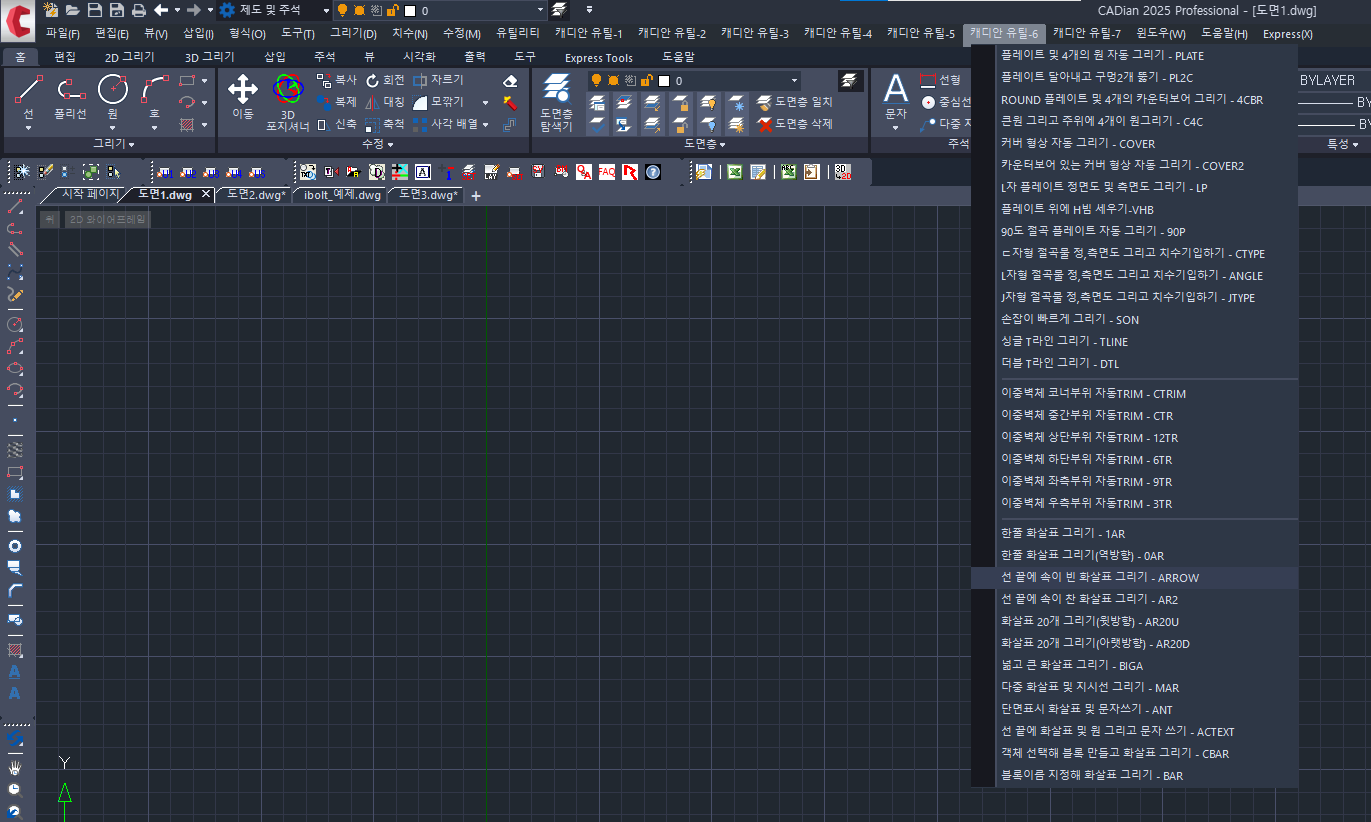The width and height of the screenshot is (1371, 822).
Task: Click the 도면층 삭제 button
Action: 795,124
